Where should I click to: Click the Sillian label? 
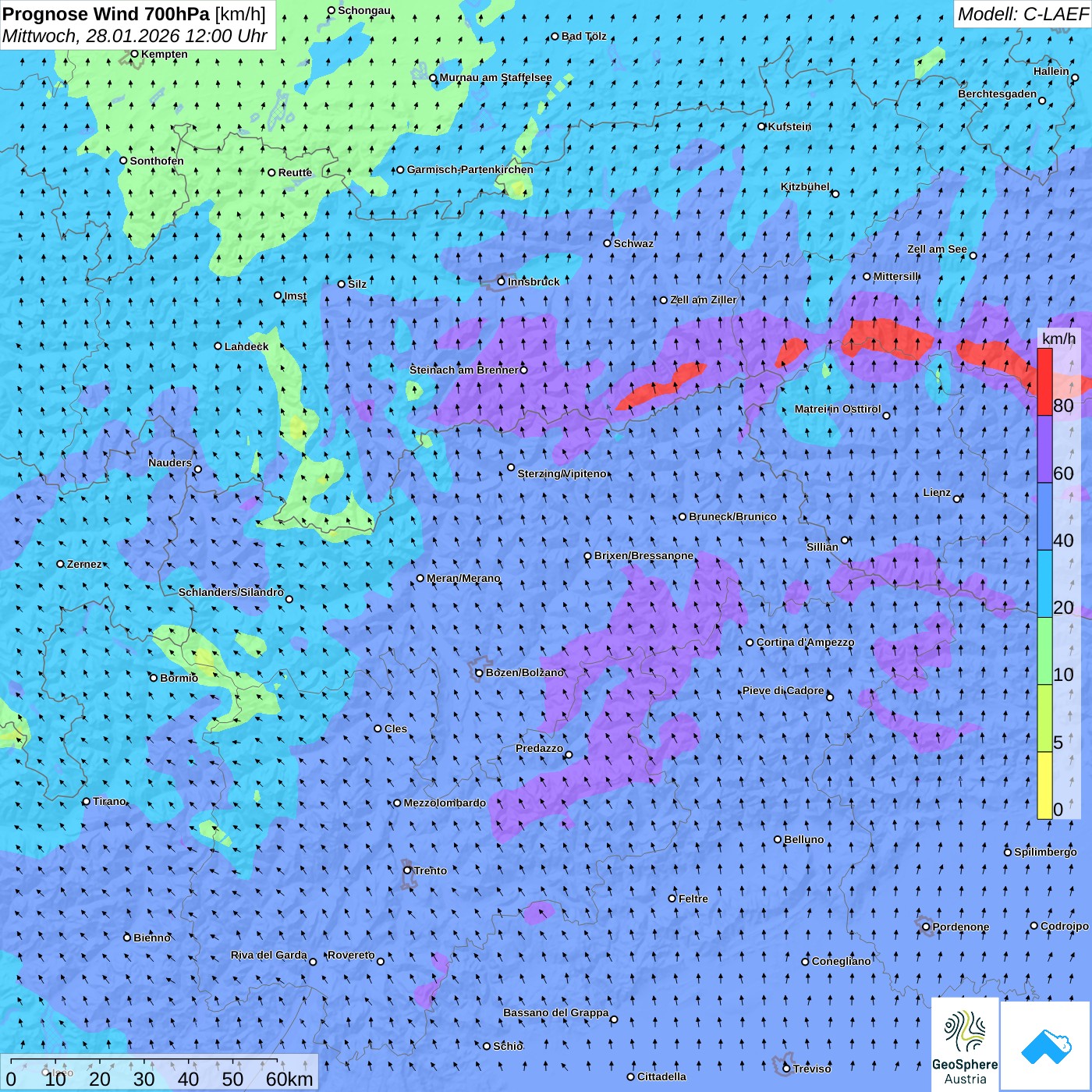click(822, 547)
